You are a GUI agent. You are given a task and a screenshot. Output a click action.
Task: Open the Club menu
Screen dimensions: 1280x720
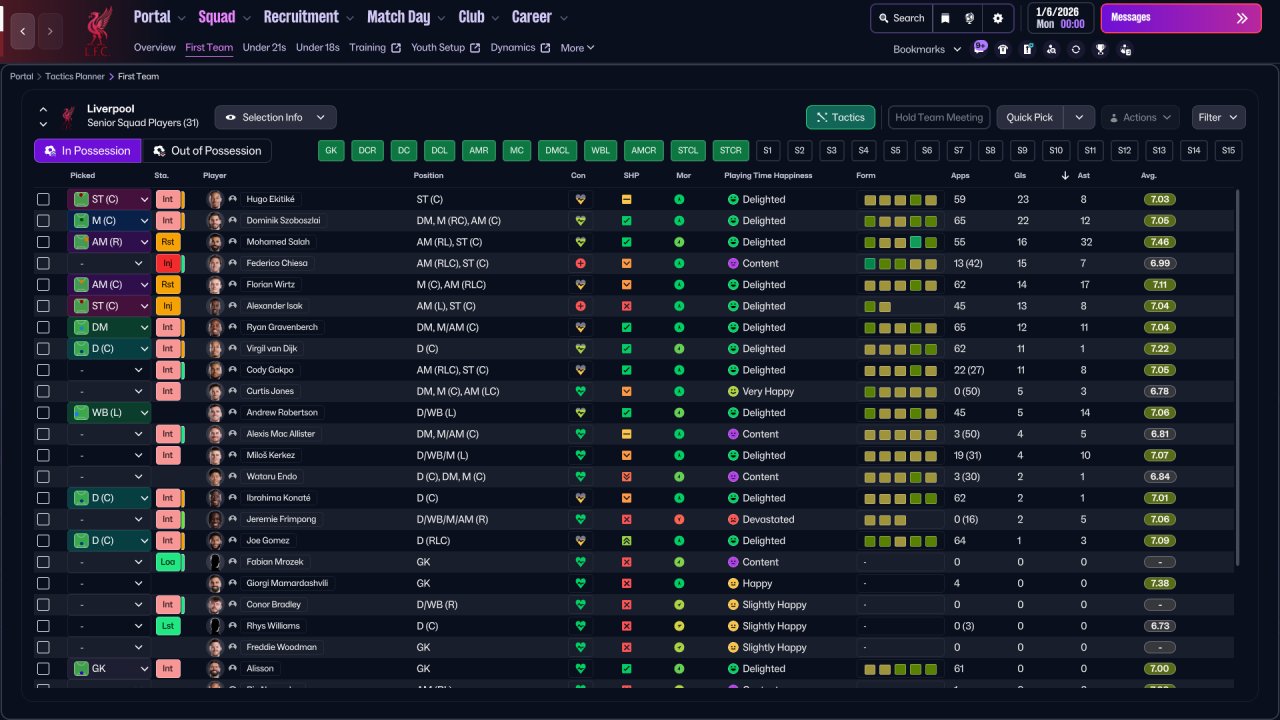pyautogui.click(x=479, y=17)
